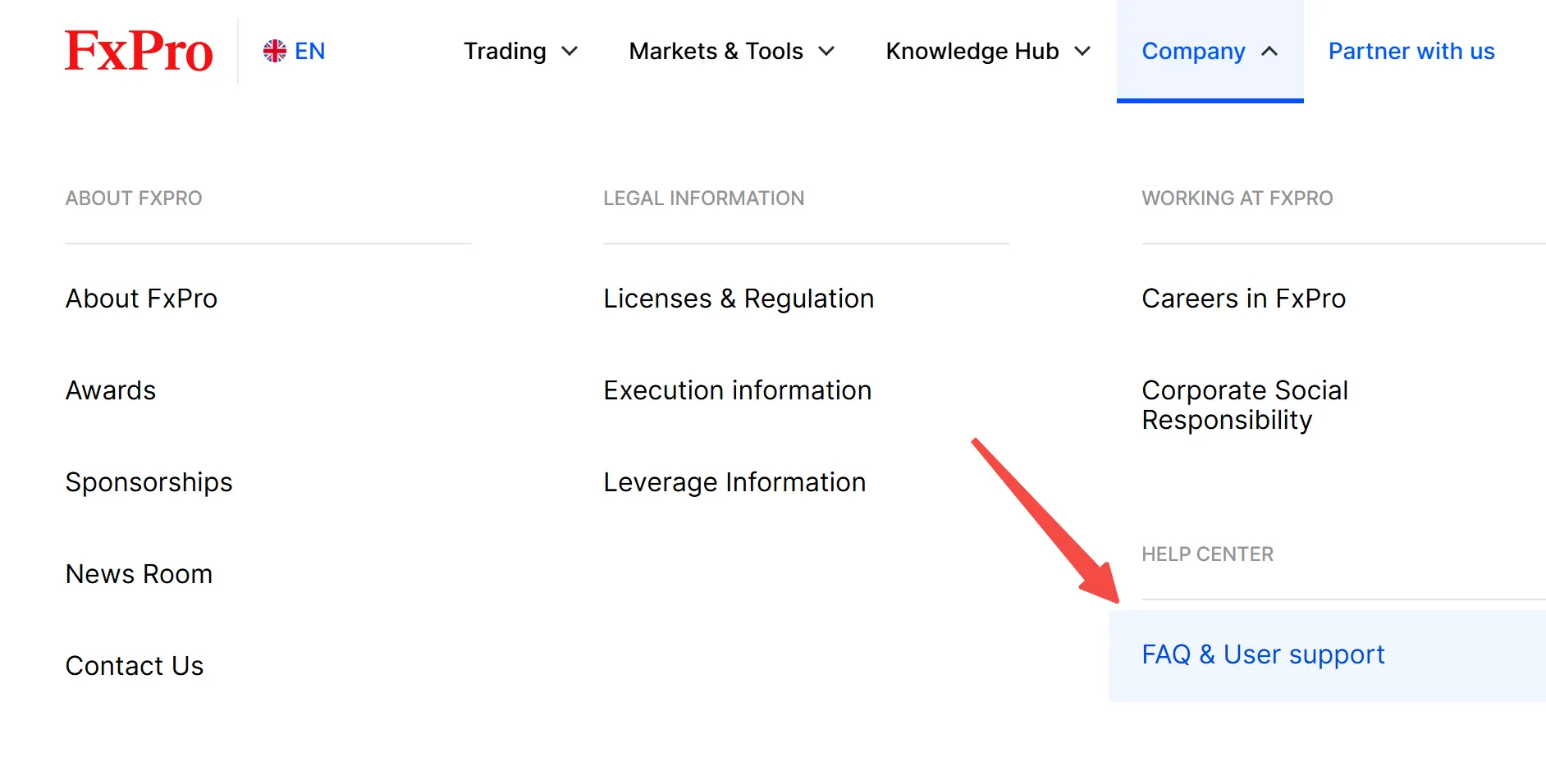Open Corporate Social Responsibility
The height and width of the screenshot is (784, 1546).
[x=1246, y=405]
